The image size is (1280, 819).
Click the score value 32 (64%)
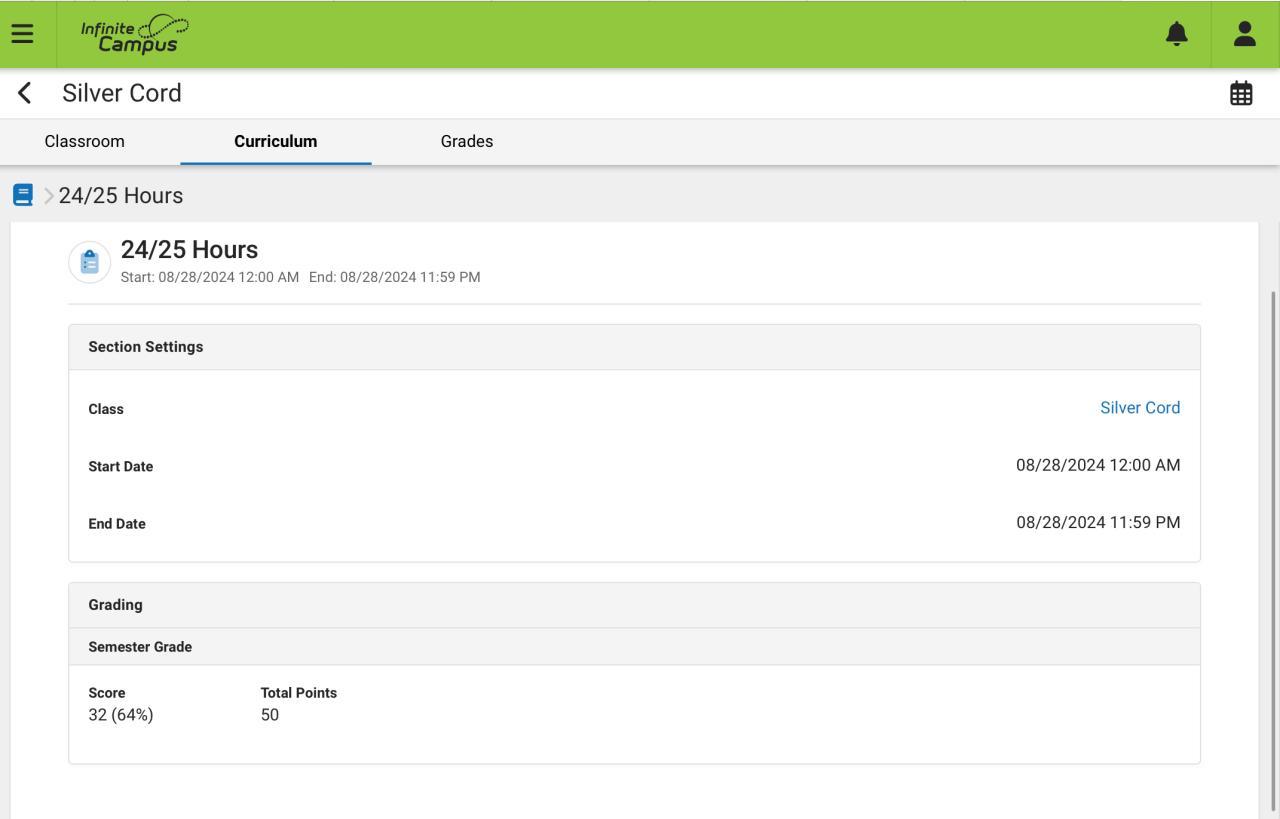[x=121, y=715]
